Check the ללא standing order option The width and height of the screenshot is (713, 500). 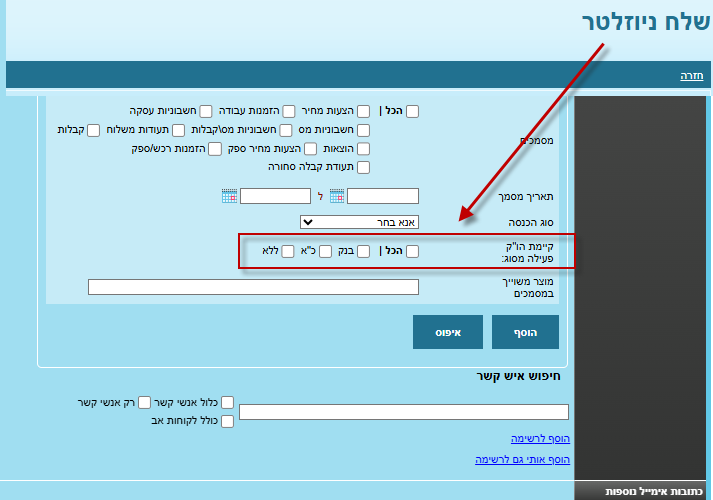tap(287, 251)
